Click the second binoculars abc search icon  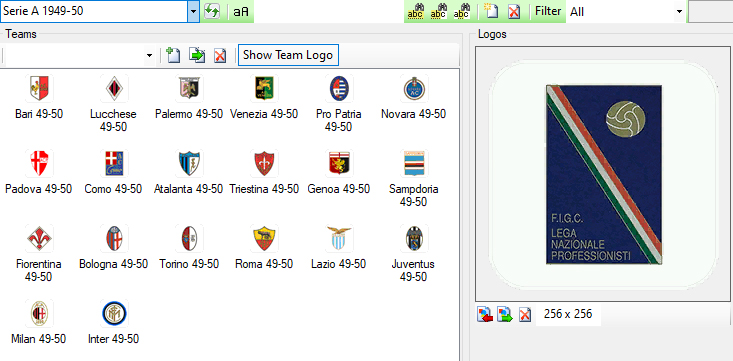(438, 12)
